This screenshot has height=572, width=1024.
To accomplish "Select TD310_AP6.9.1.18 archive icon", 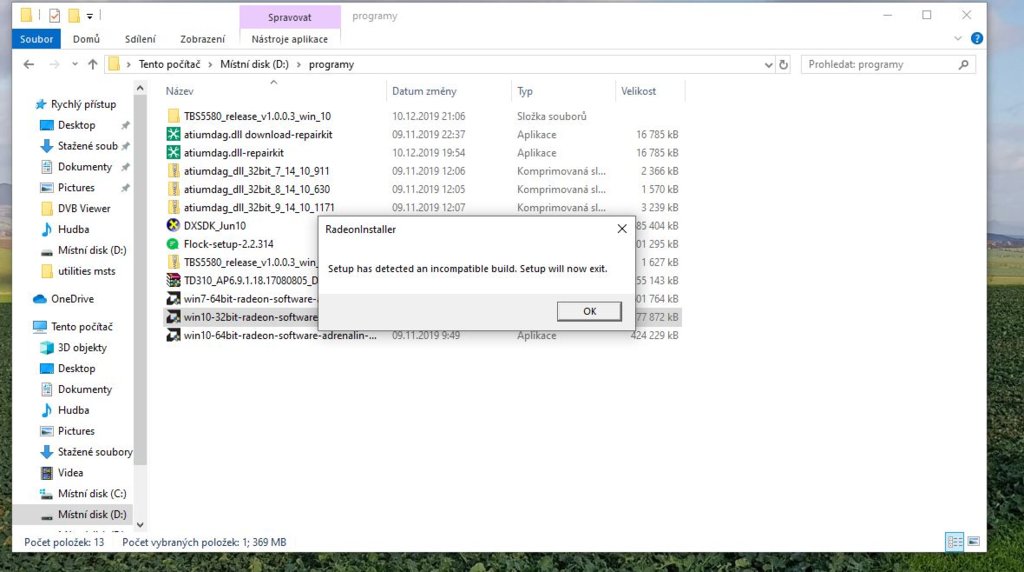I will coord(173,280).
